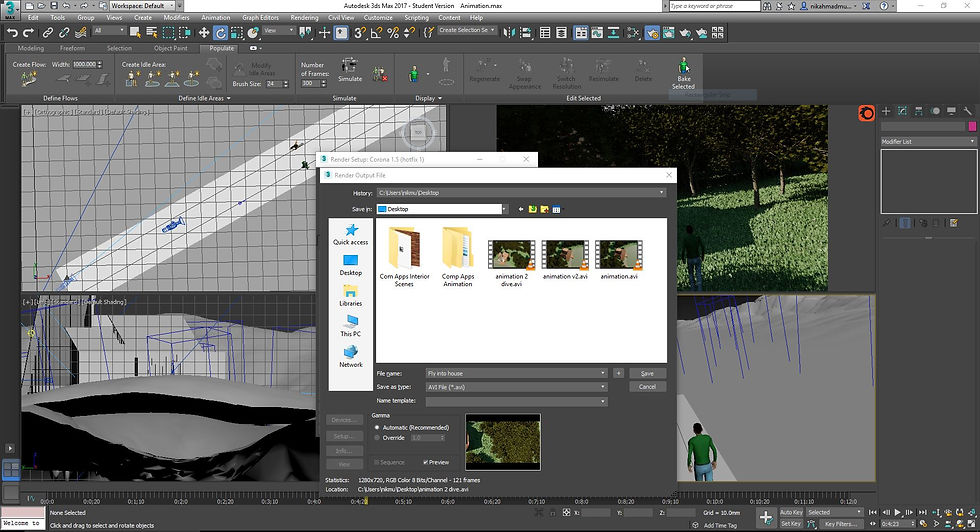Click the Create Flow icon in Populate
Image resolution: width=980 pixels, height=532 pixels.
[29, 79]
